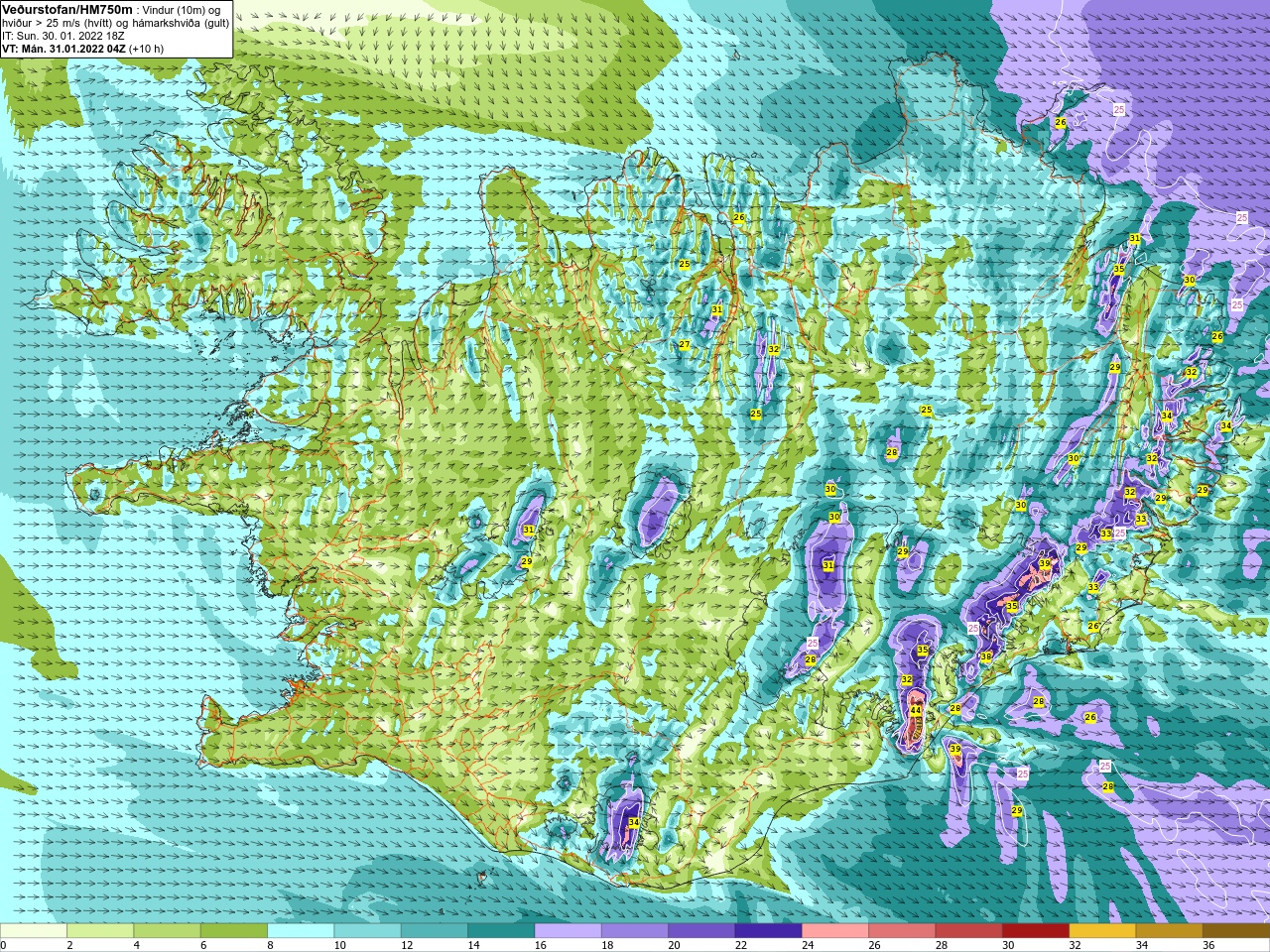
Task: Click the legend scale number '14'
Action: click(473, 945)
